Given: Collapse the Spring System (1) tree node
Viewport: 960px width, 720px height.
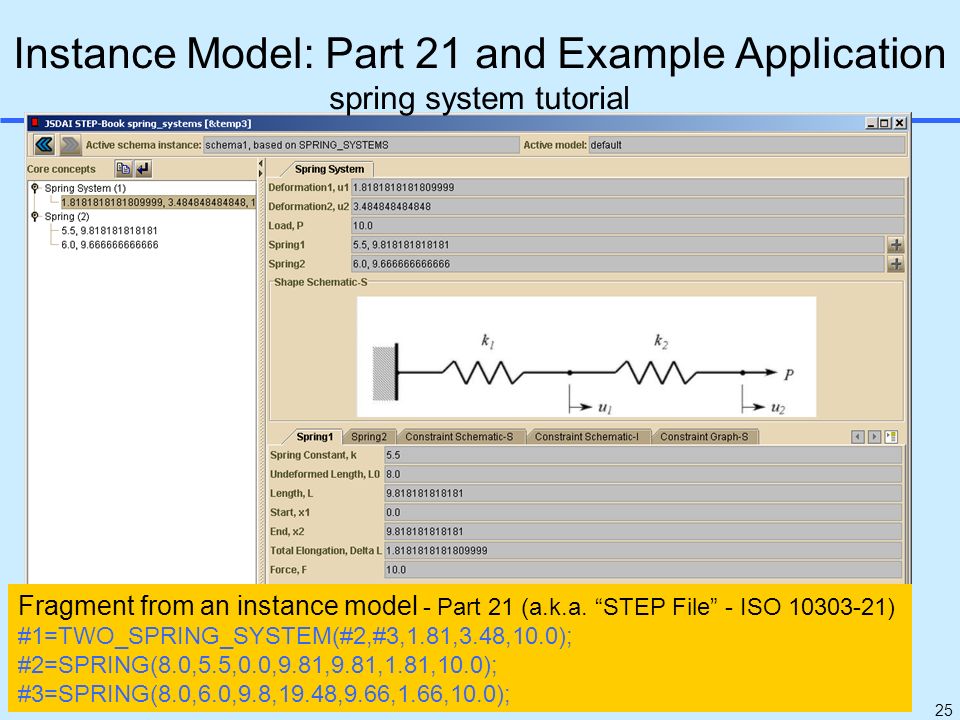Looking at the screenshot, I should click(x=35, y=188).
